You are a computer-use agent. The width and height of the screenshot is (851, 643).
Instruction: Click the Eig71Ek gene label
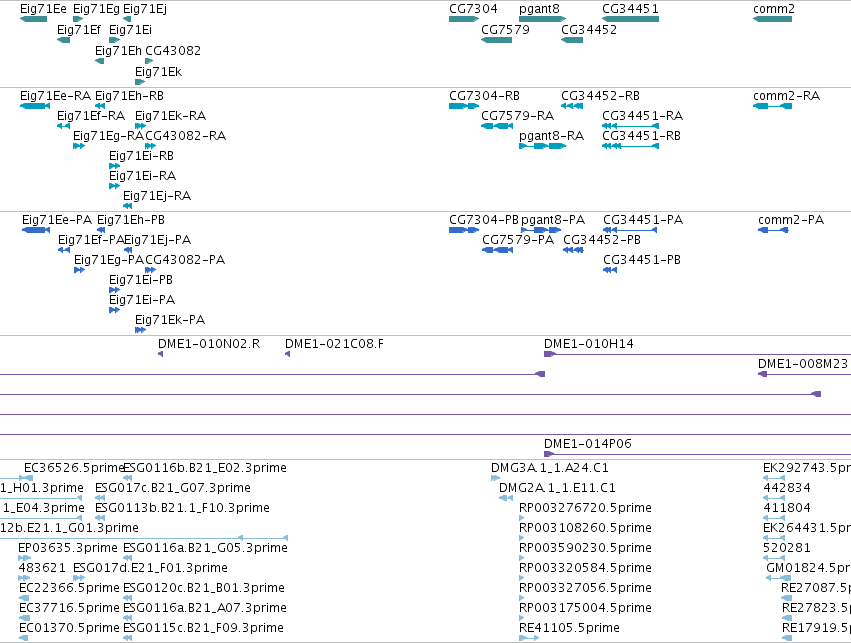pos(158,72)
